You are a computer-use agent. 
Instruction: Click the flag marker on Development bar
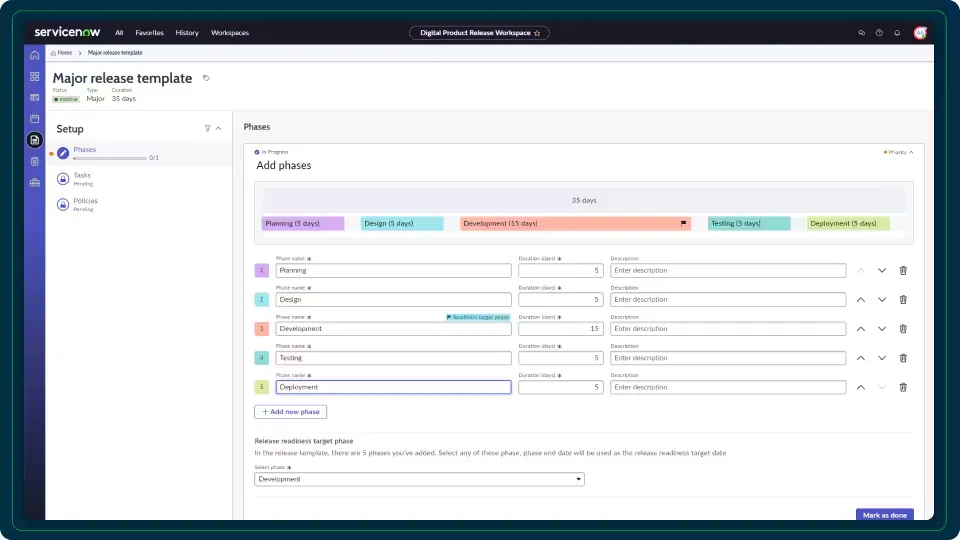click(x=683, y=223)
